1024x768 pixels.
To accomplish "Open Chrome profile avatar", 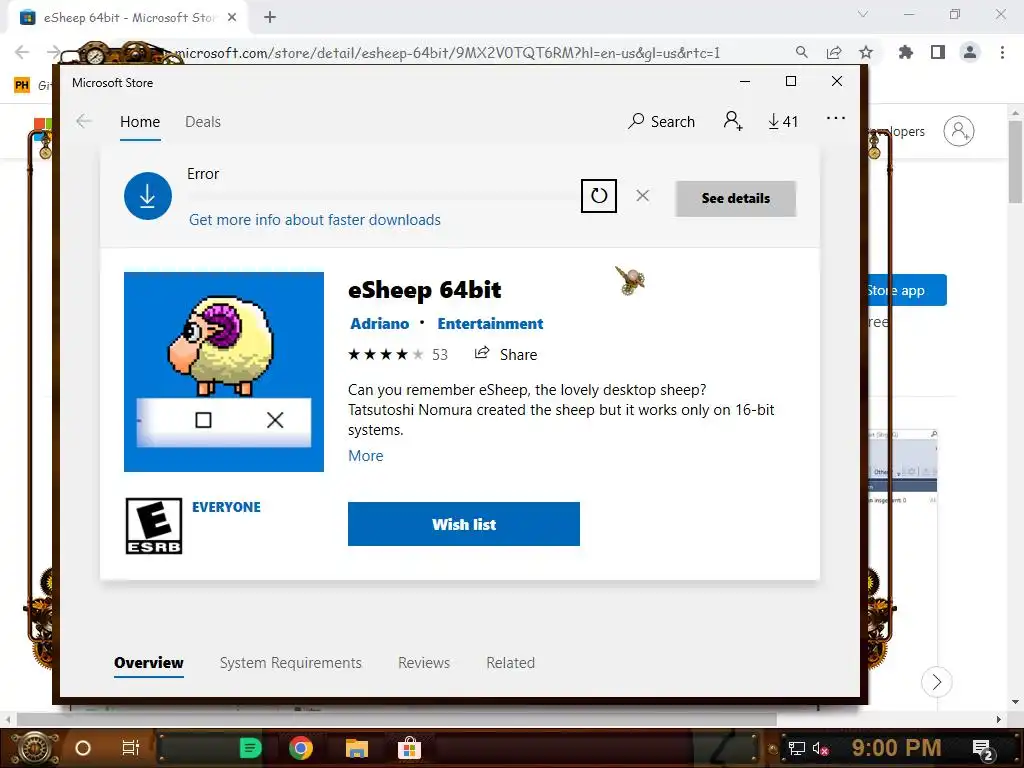I will (x=970, y=52).
